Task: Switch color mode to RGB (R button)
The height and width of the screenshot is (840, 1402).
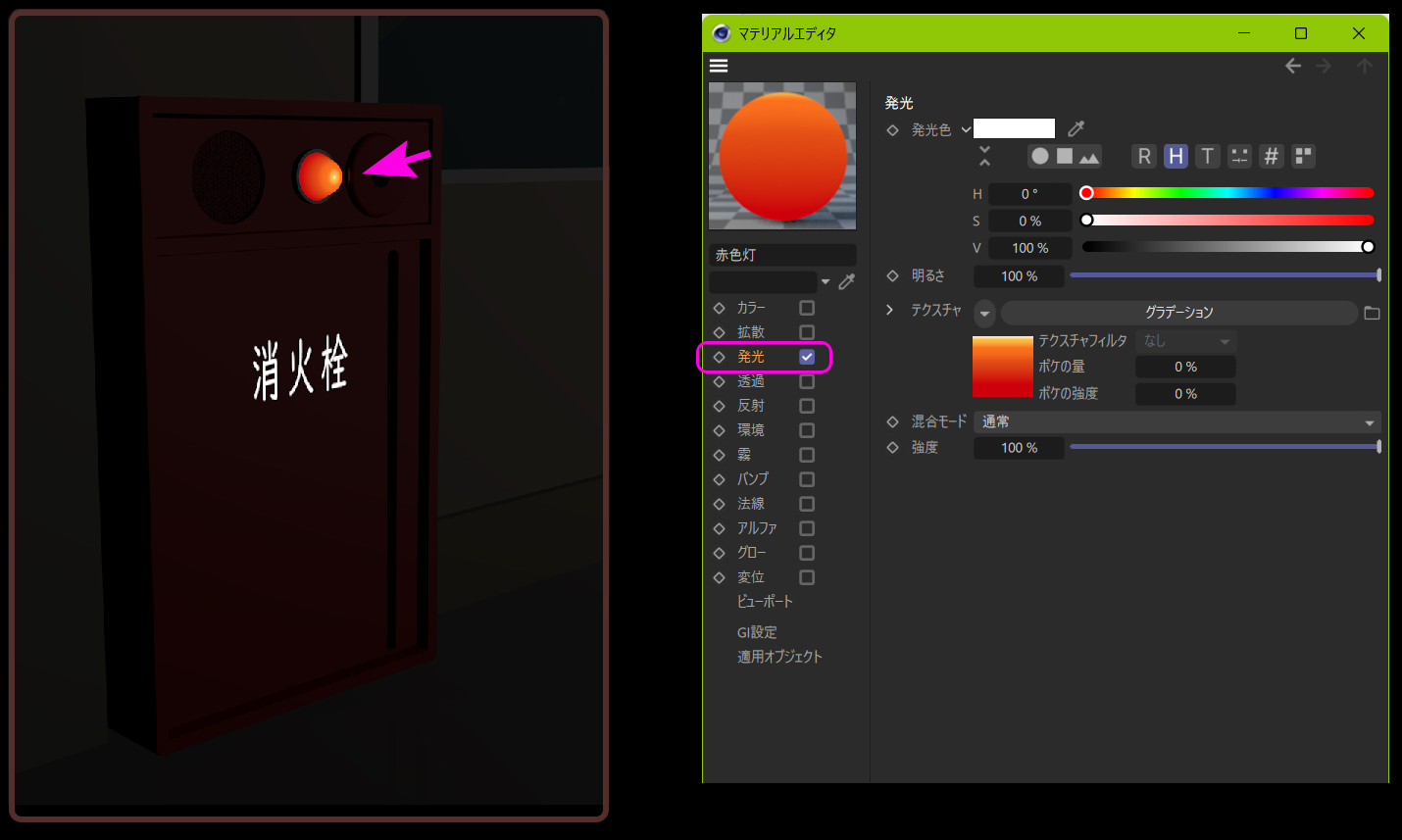Action: pyautogui.click(x=1143, y=156)
